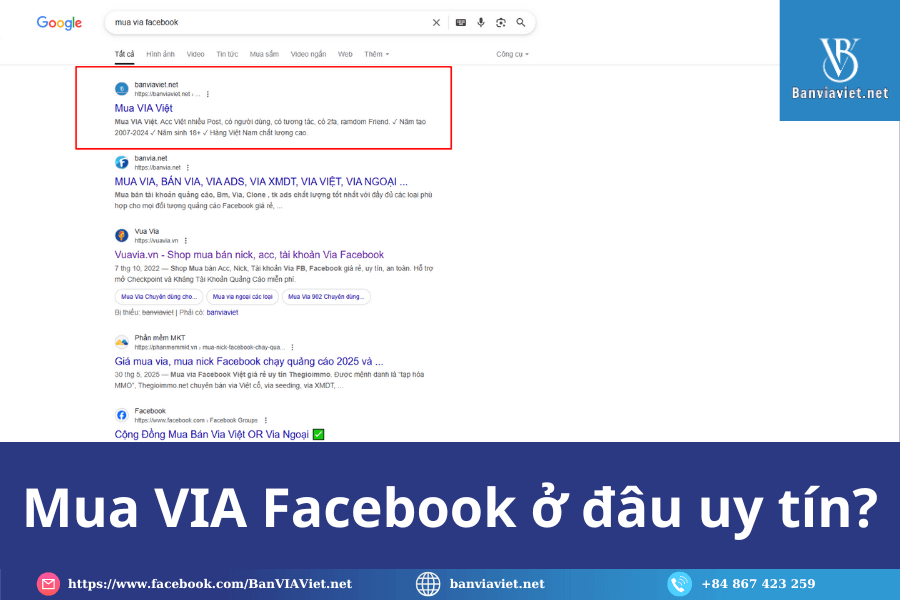This screenshot has height=600, width=900.
Task: Click the globe icon in footer
Action: tap(428, 584)
